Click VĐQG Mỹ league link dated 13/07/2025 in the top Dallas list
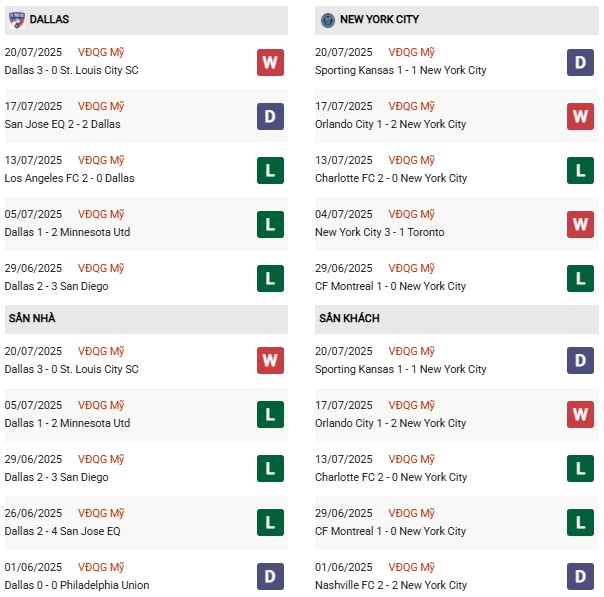 point(103,160)
